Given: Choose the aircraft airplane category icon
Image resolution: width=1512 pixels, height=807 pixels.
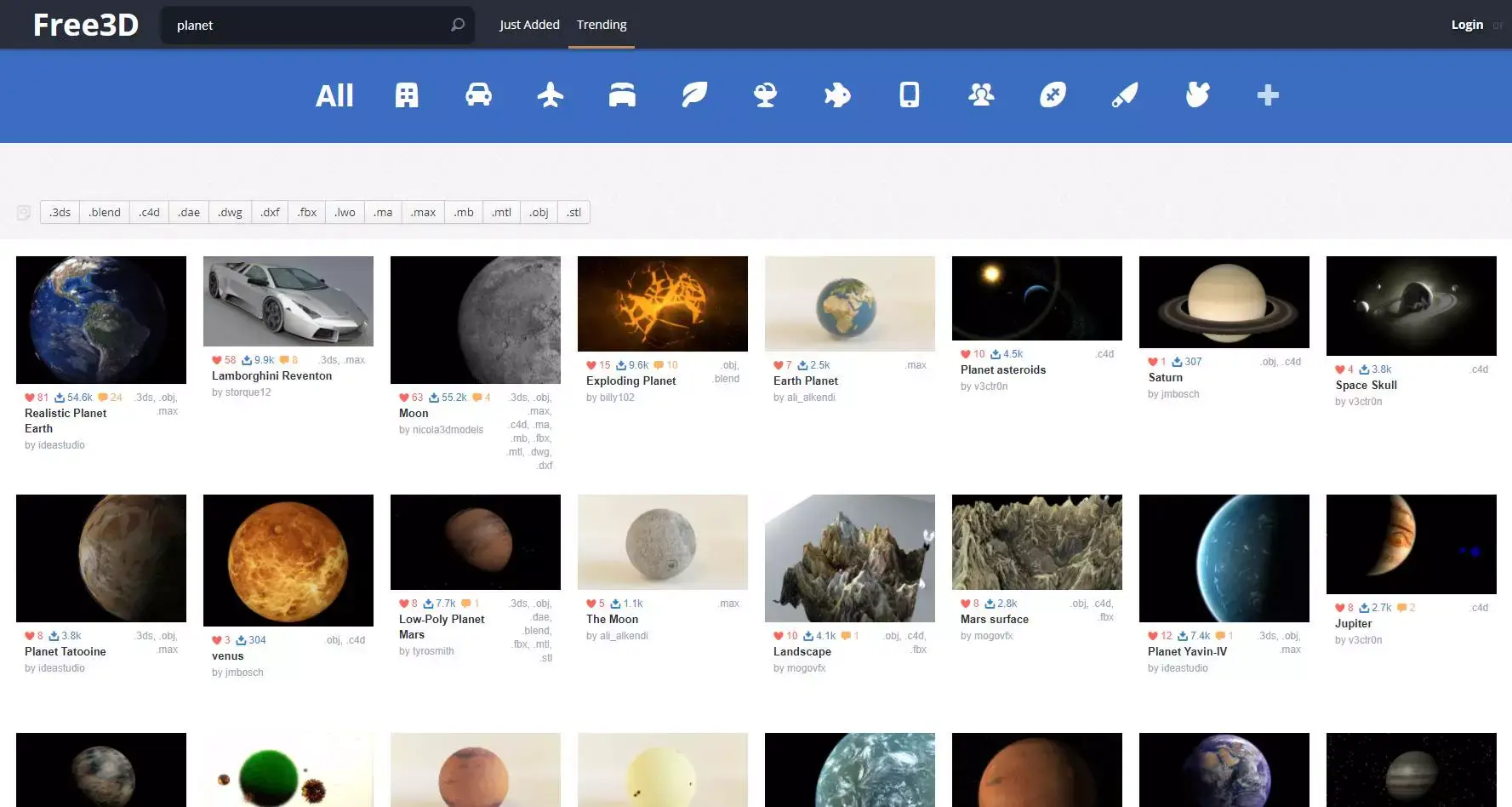Looking at the screenshot, I should 551,95.
